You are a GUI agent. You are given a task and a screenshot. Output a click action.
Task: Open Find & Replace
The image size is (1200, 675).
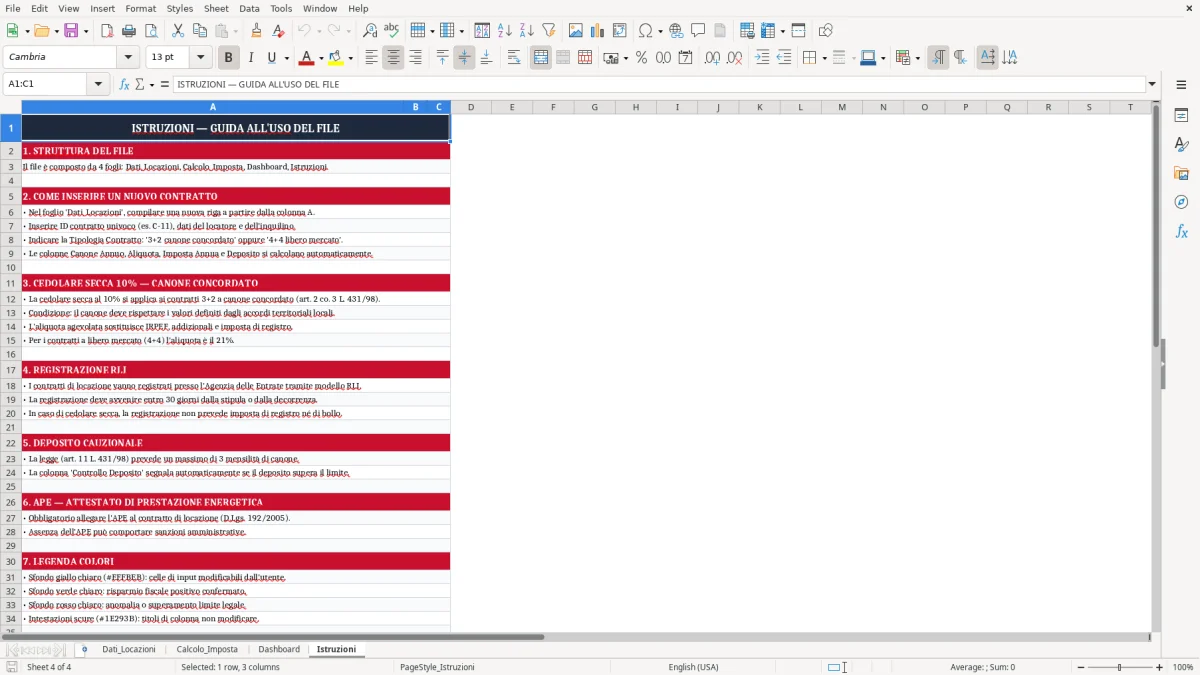click(x=370, y=31)
